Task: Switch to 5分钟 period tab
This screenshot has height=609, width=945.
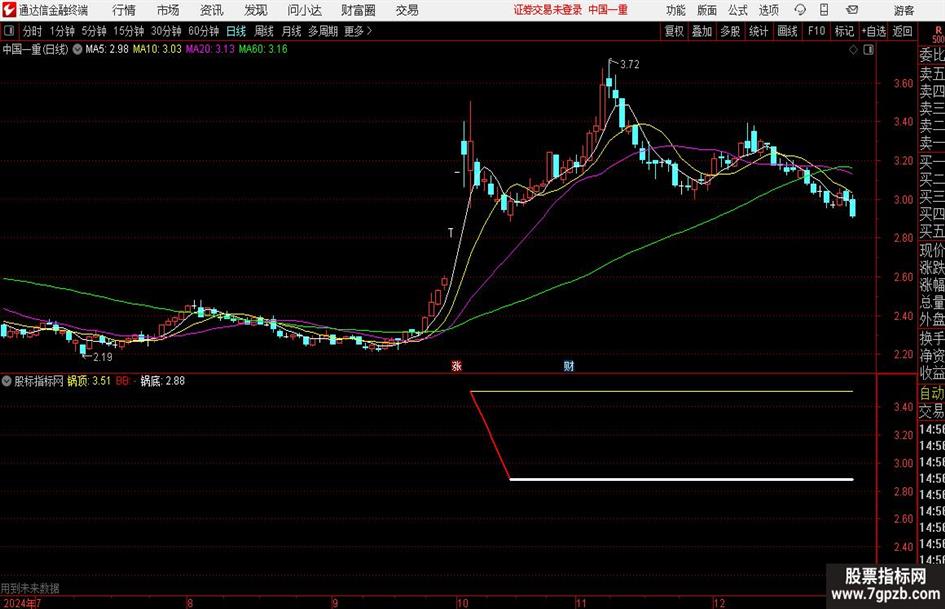Action: 93,31
